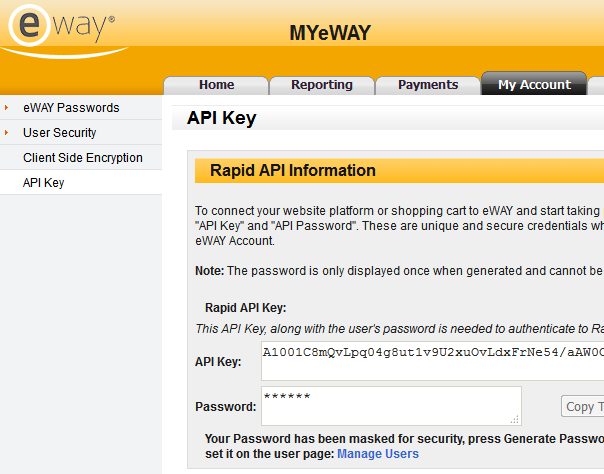The image size is (604, 474).
Task: Open the Home tab
Action: [x=216, y=85]
